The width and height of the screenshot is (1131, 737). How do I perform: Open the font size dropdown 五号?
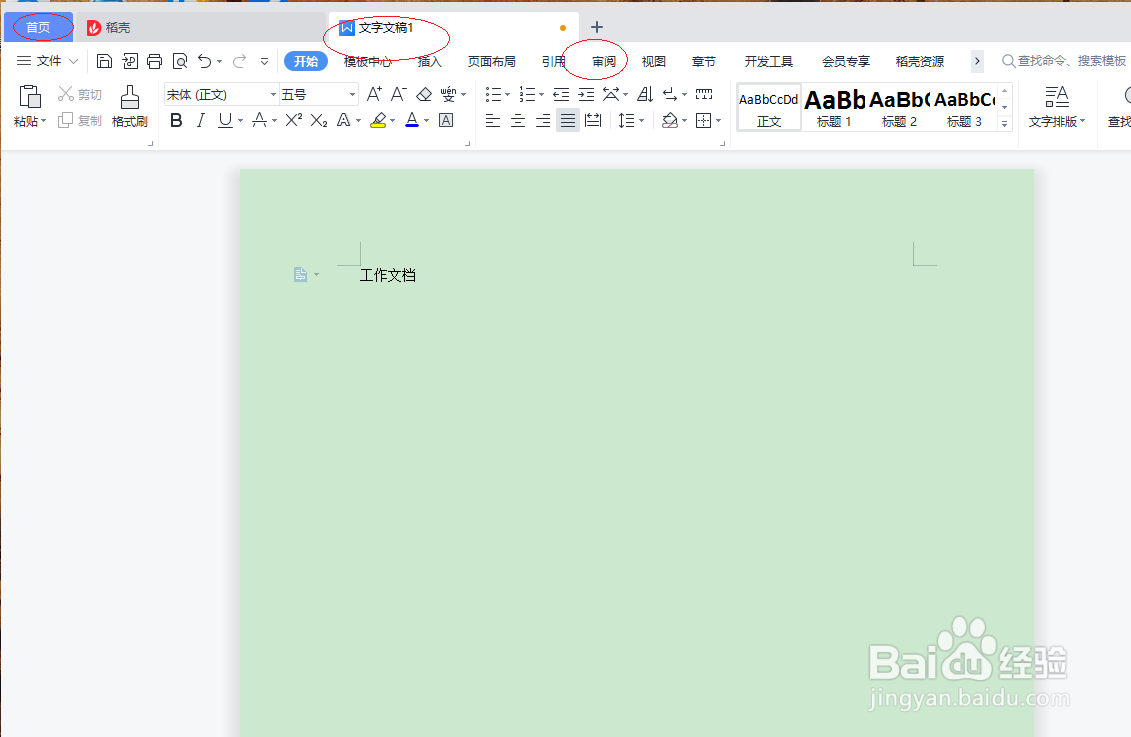click(x=352, y=94)
